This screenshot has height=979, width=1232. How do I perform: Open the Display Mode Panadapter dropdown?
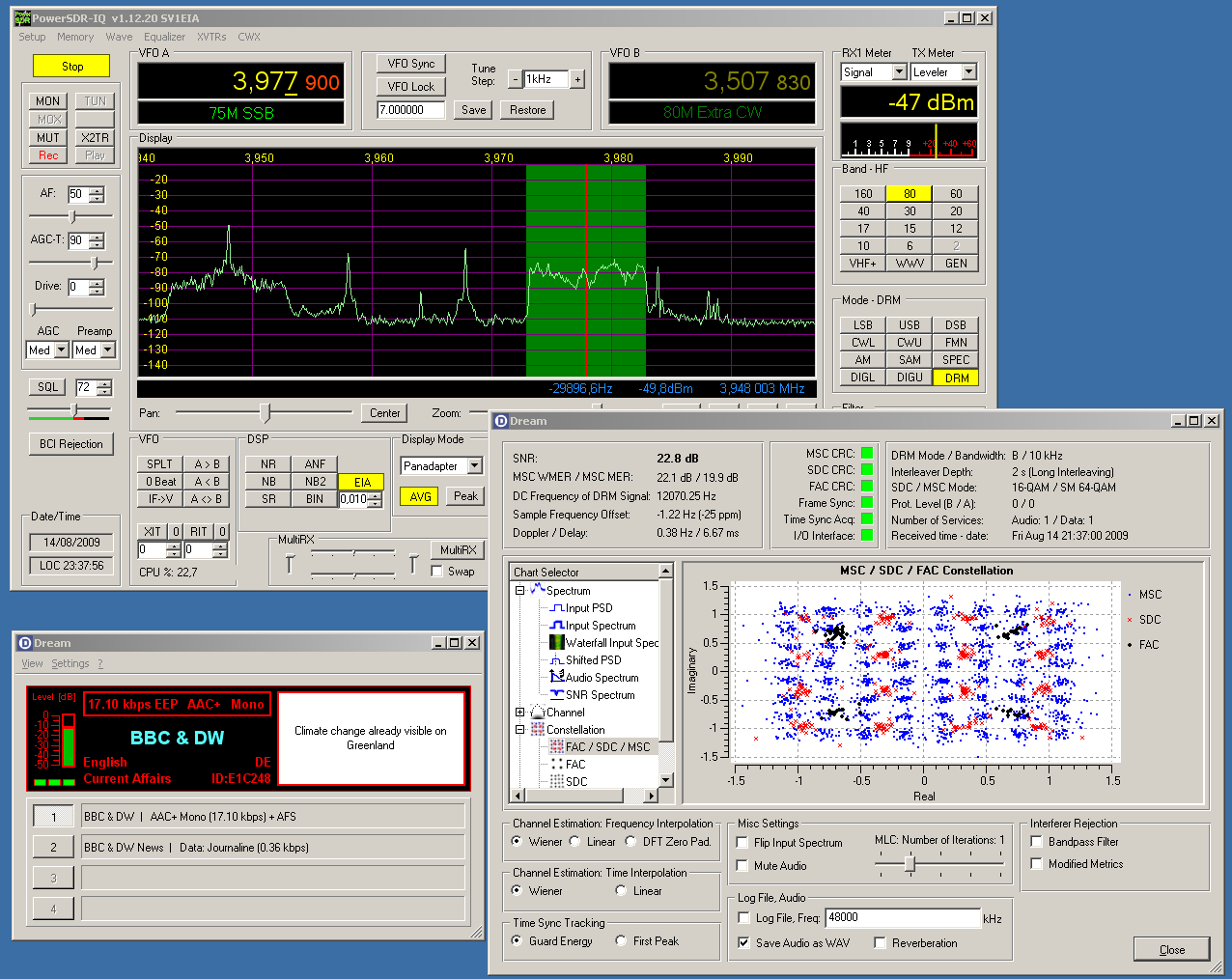tap(474, 466)
